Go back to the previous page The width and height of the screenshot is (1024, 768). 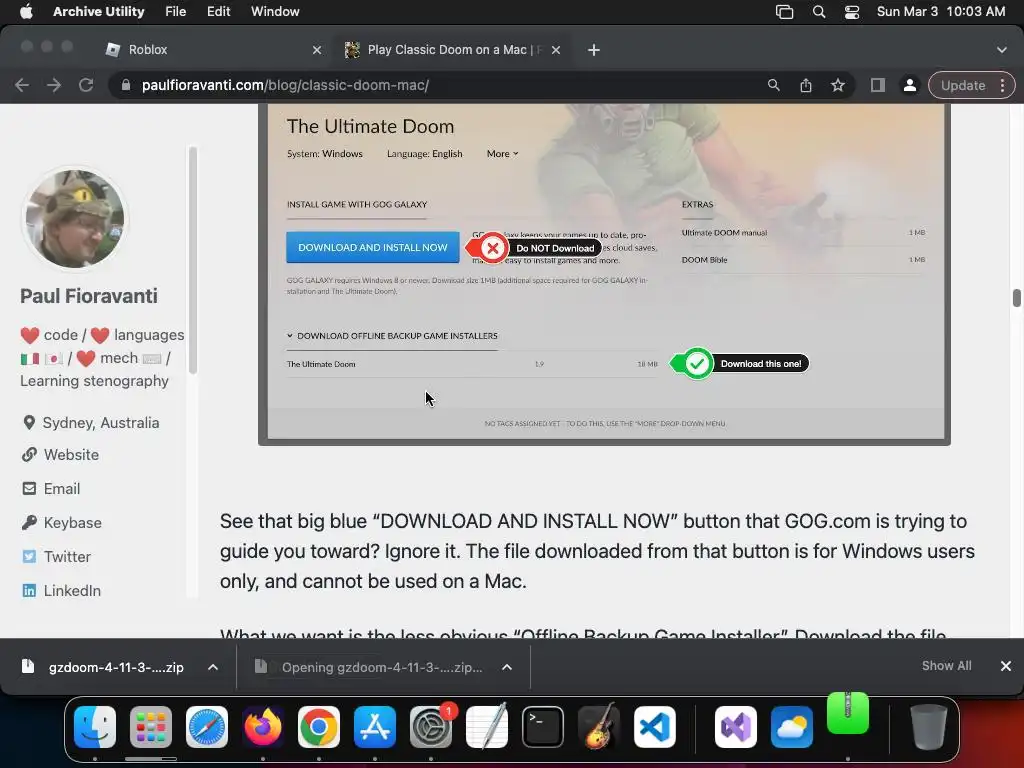point(22,85)
